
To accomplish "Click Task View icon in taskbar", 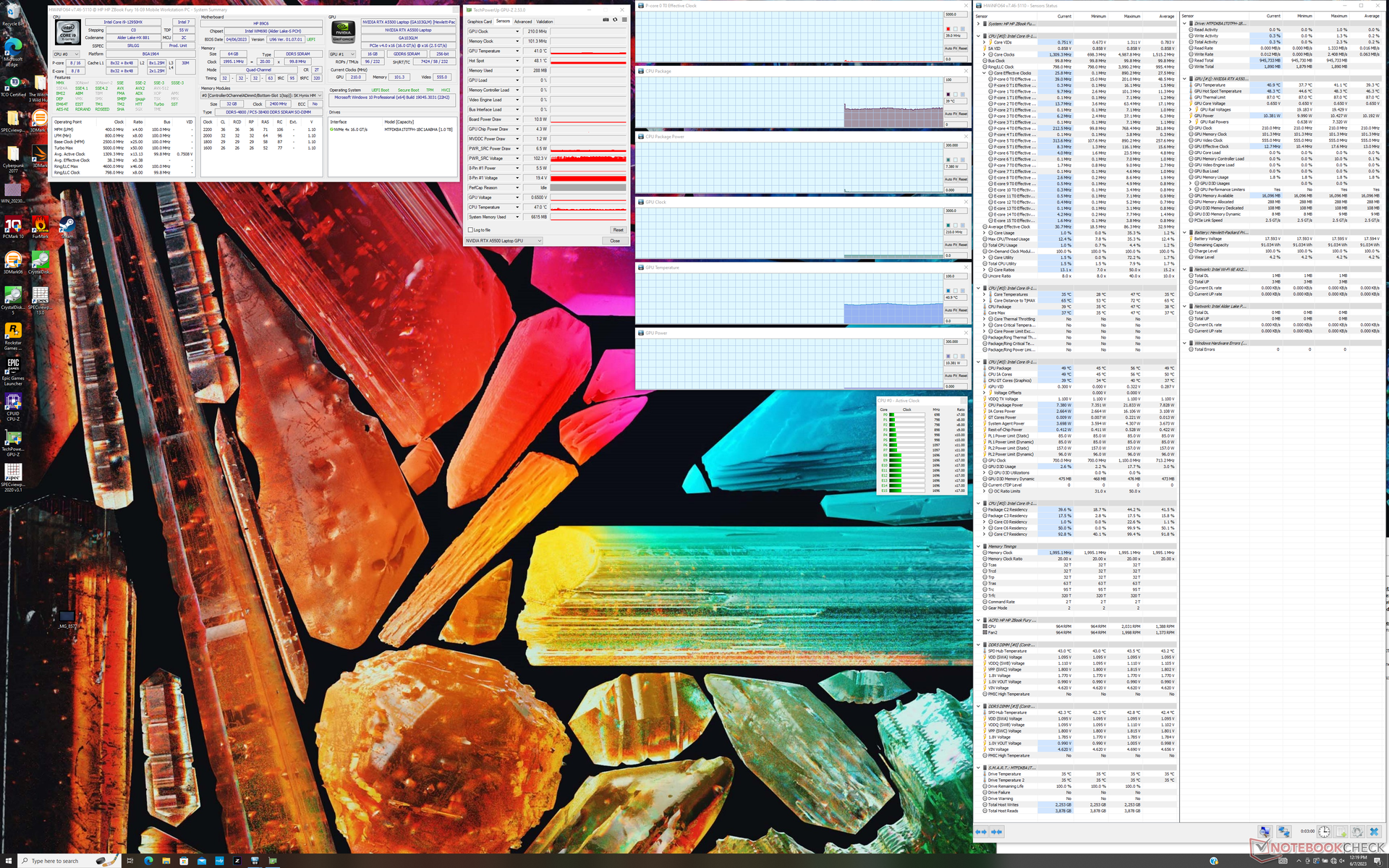I will point(130,861).
